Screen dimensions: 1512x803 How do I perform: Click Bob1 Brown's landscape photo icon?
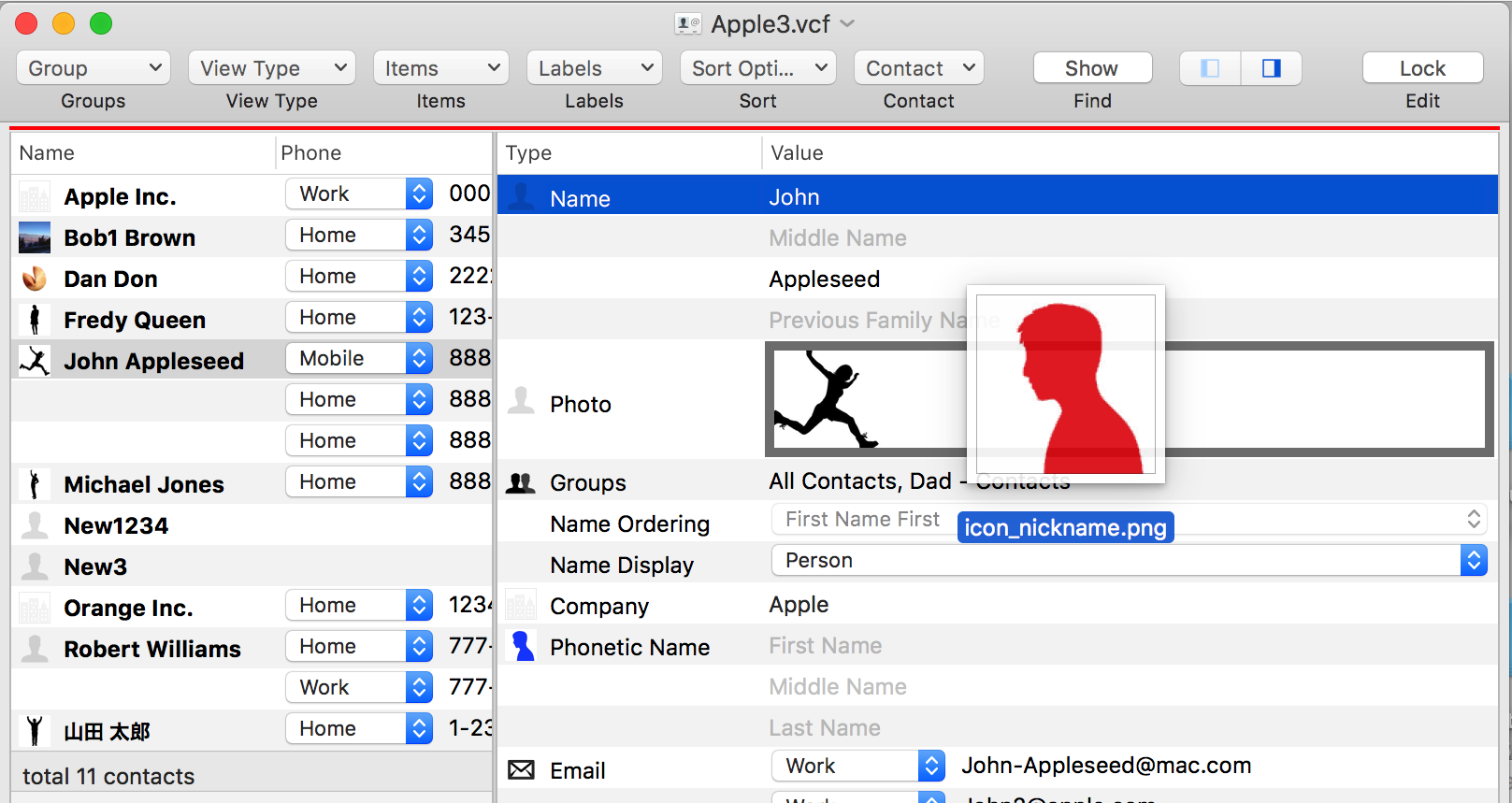[x=35, y=237]
